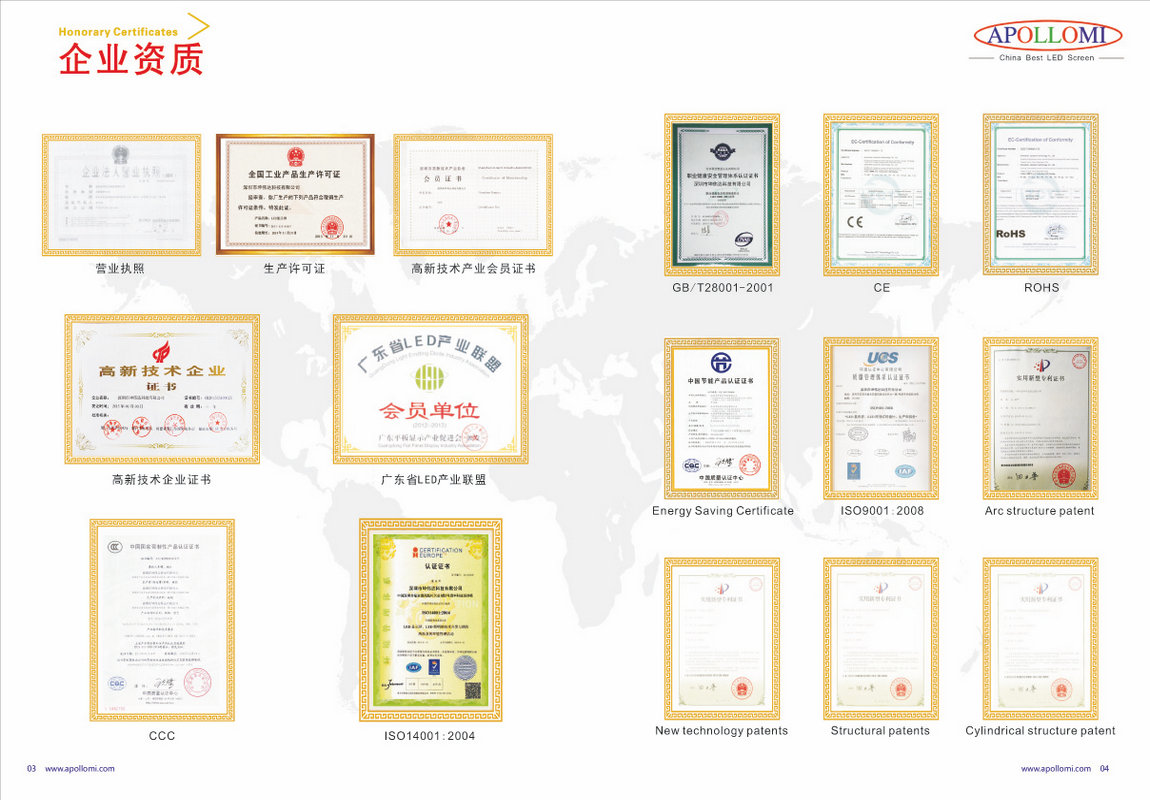Open the 营业执照 business license certificate image
The height and width of the screenshot is (800, 1150).
pos(122,195)
